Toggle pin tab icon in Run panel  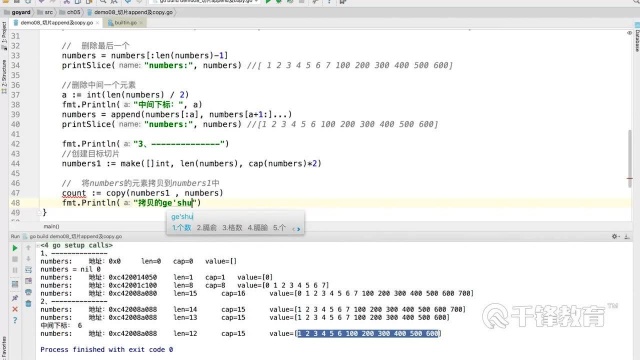click(x=15, y=298)
